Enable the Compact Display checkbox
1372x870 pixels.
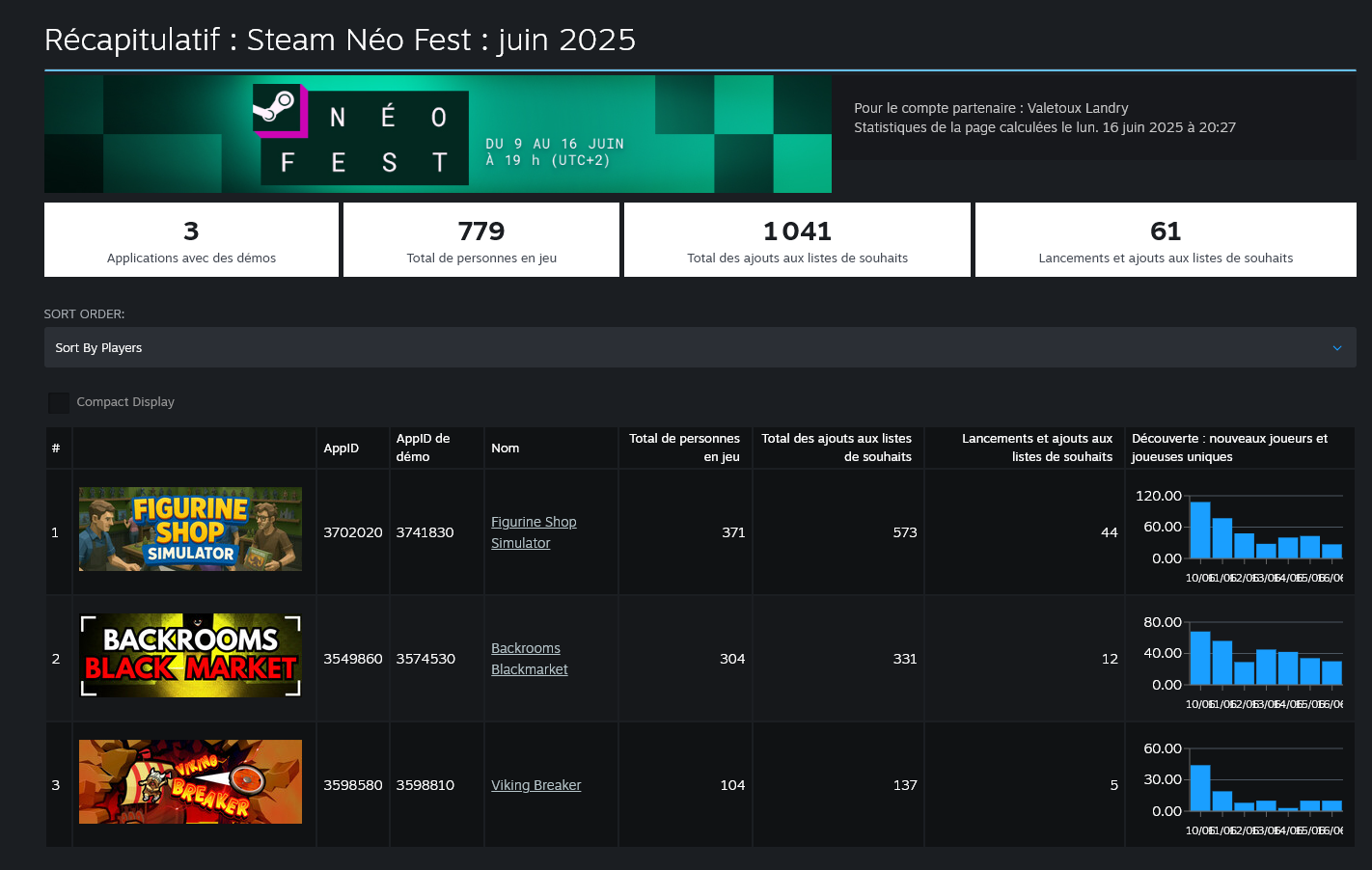point(59,402)
